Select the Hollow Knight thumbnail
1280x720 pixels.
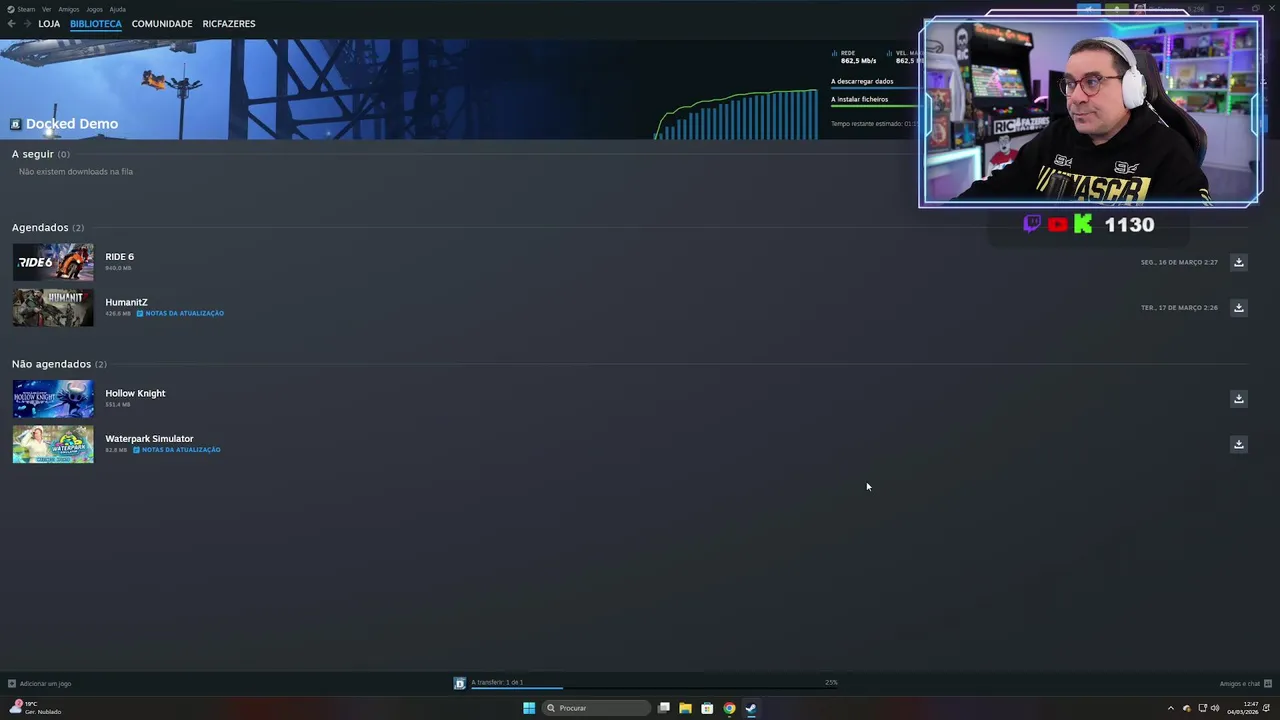click(x=53, y=399)
